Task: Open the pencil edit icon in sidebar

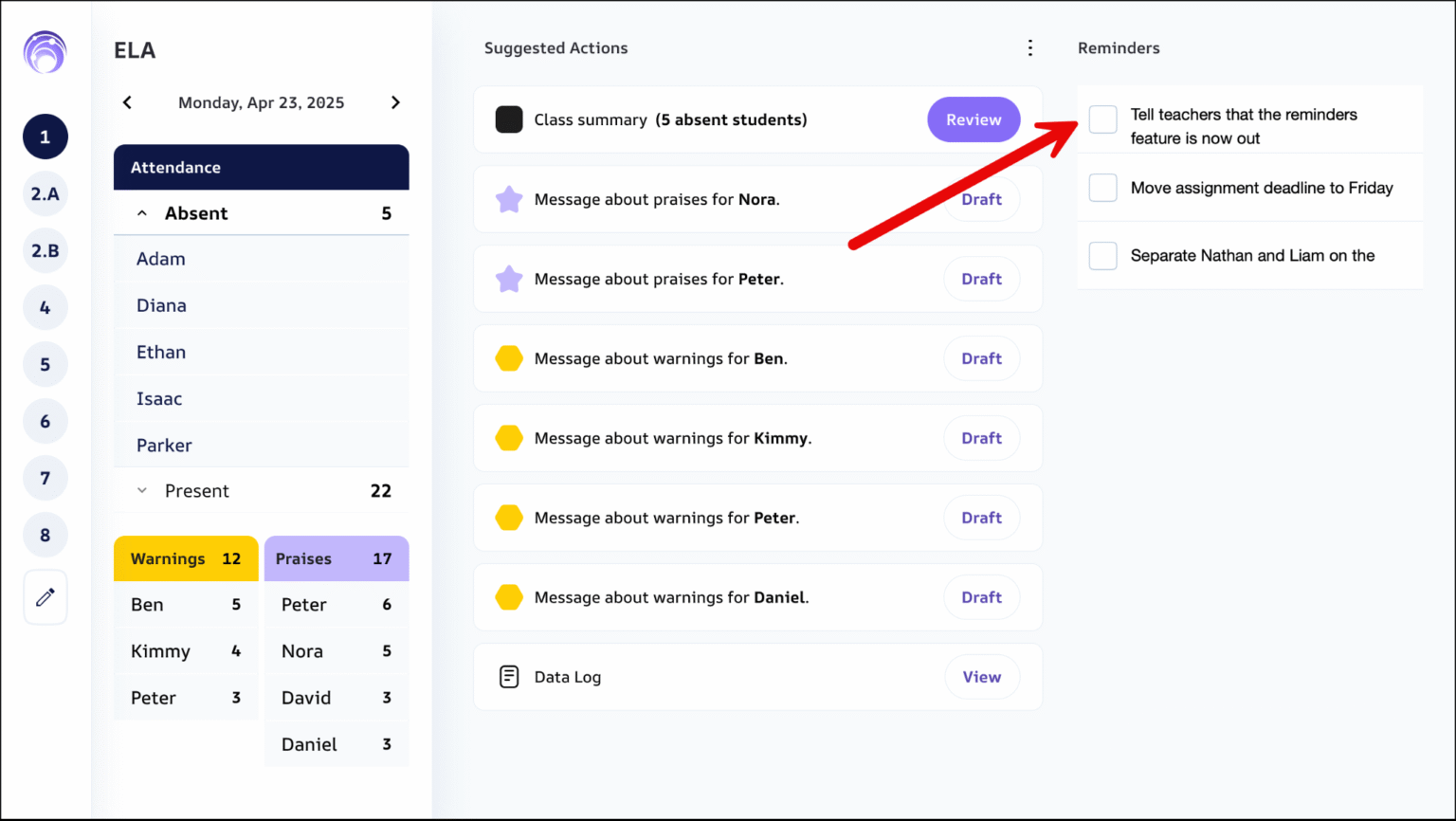Action: 45,597
